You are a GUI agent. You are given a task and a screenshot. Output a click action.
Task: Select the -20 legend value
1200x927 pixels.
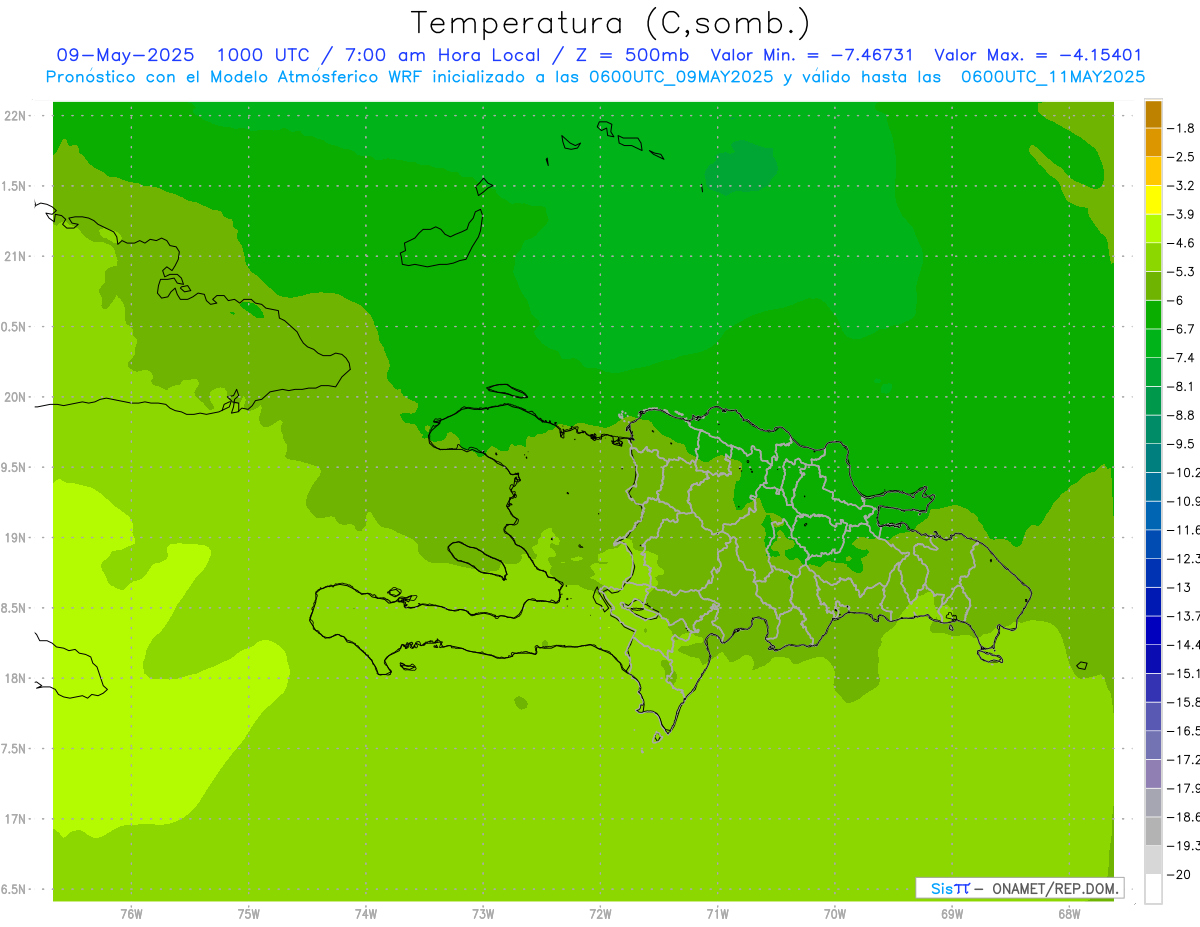pyautogui.click(x=1180, y=874)
